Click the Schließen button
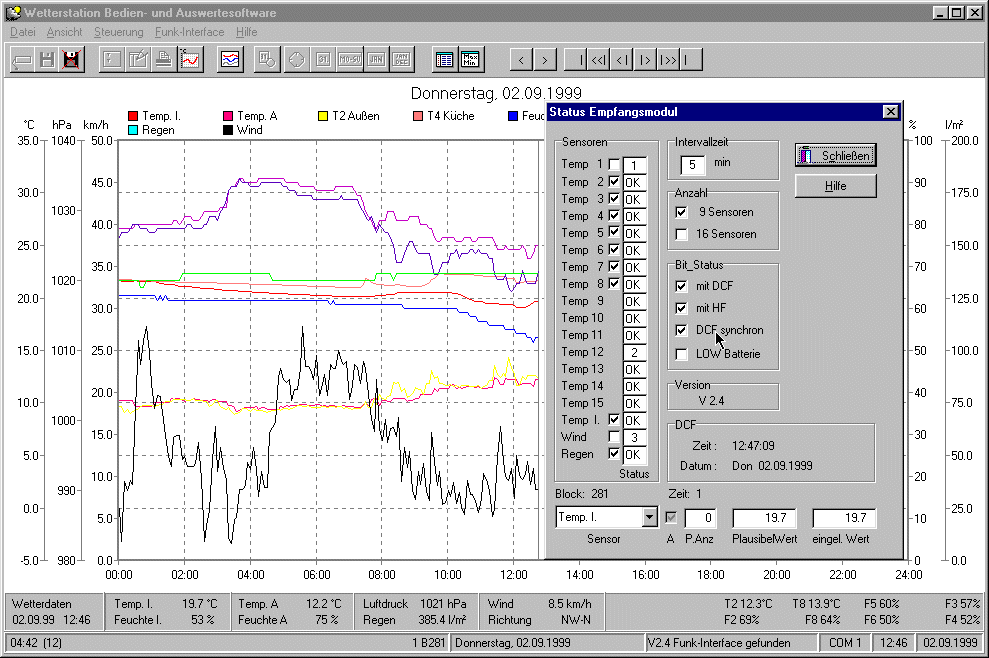The image size is (989, 658). tap(836, 155)
